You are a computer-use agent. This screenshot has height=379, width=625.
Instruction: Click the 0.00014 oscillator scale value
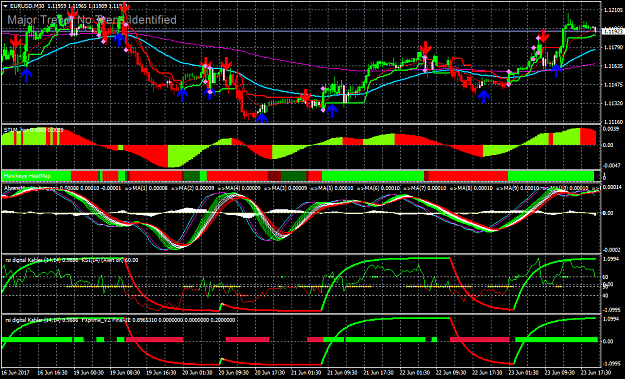(x=613, y=187)
